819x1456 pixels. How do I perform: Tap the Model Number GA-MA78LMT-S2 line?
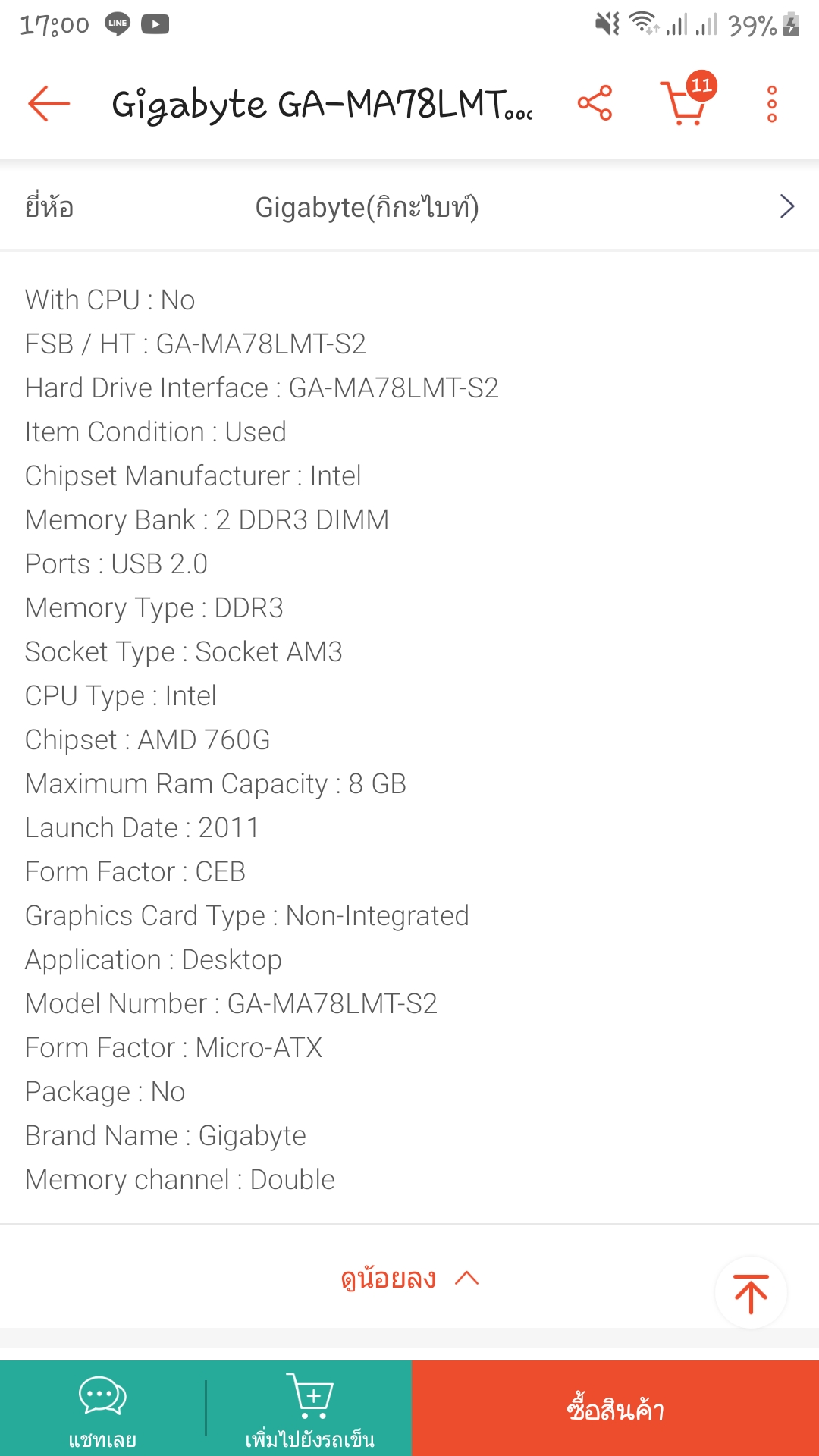pyautogui.click(x=231, y=1004)
